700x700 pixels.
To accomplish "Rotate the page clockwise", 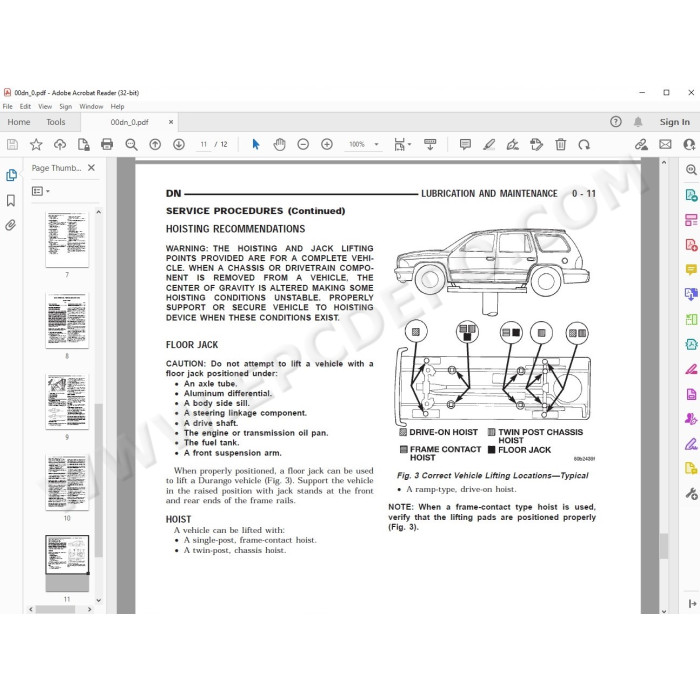I will (x=584, y=144).
